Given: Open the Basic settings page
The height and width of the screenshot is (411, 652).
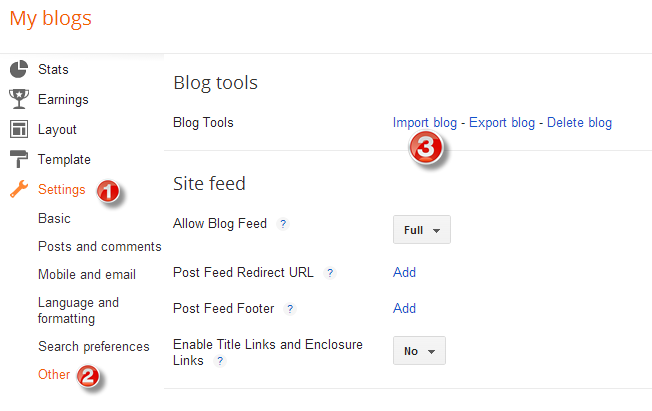Looking at the screenshot, I should coord(54,218).
